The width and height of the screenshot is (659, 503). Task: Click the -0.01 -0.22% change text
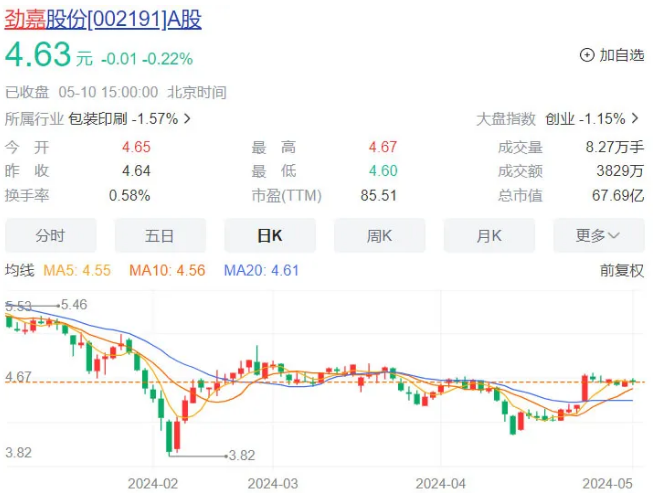tap(147, 59)
